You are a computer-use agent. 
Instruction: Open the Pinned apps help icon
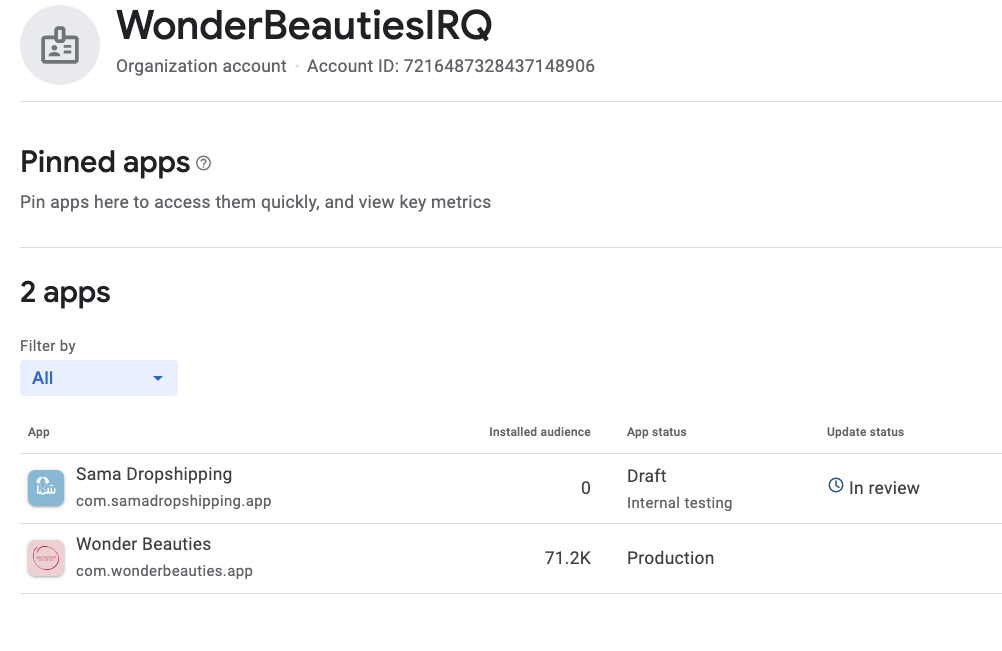203,164
